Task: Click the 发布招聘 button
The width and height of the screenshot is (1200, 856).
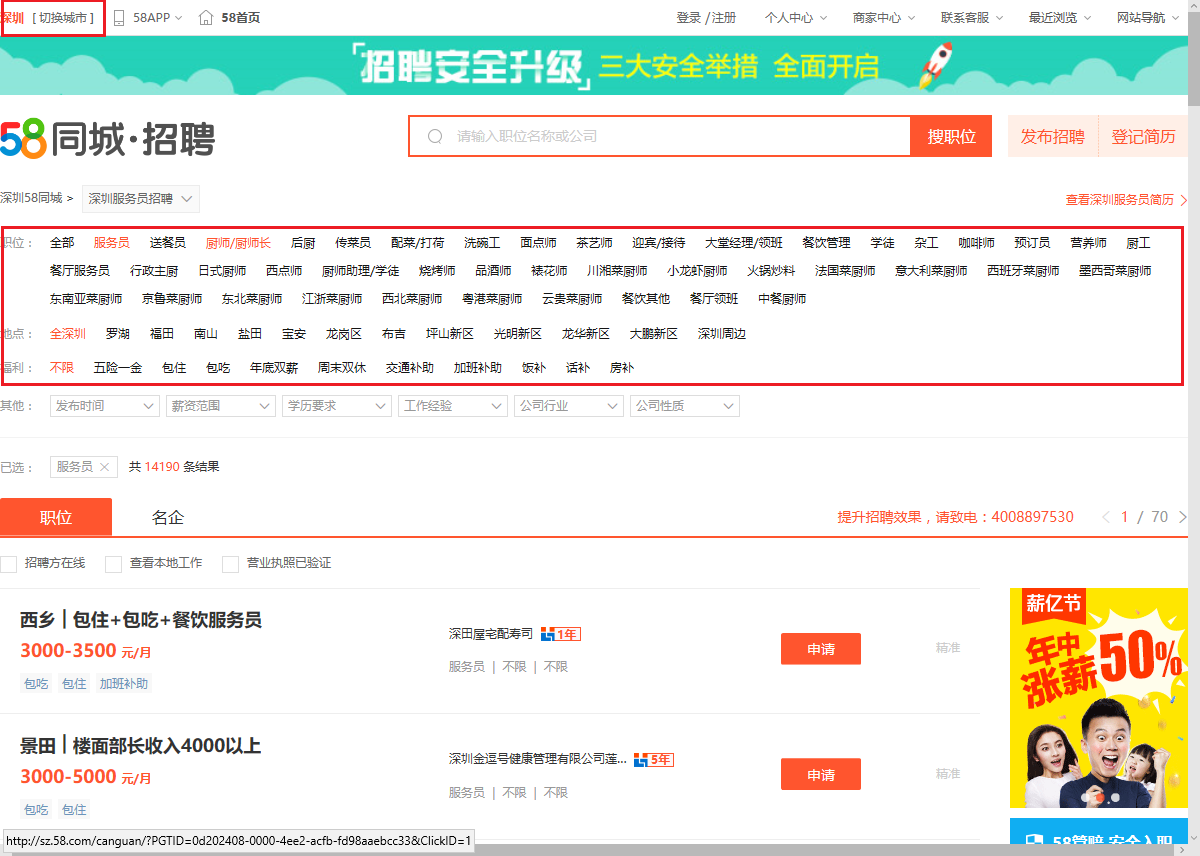Action: 1053,137
